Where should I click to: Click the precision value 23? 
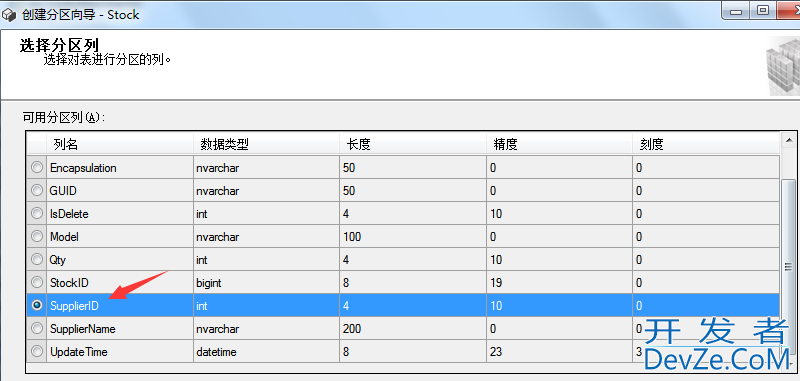tap(559, 351)
